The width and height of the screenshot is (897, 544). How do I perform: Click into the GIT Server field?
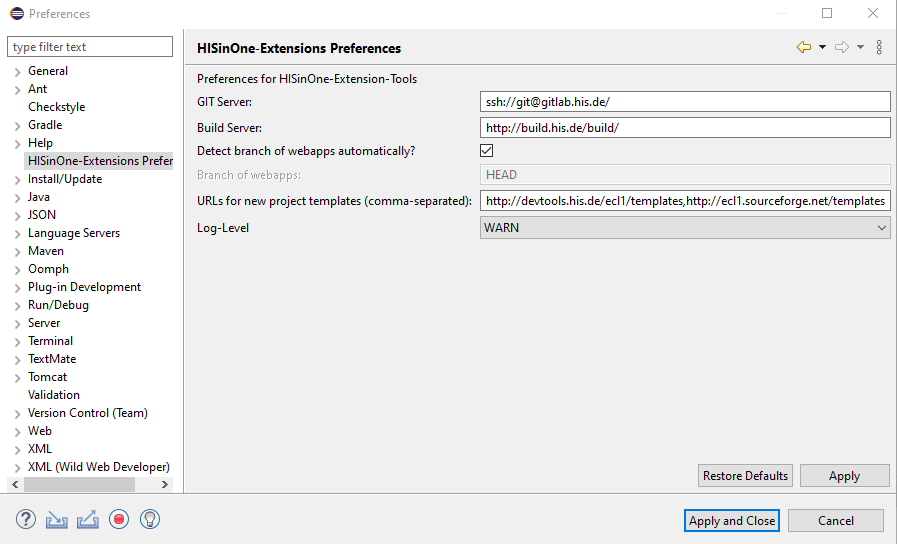point(685,102)
